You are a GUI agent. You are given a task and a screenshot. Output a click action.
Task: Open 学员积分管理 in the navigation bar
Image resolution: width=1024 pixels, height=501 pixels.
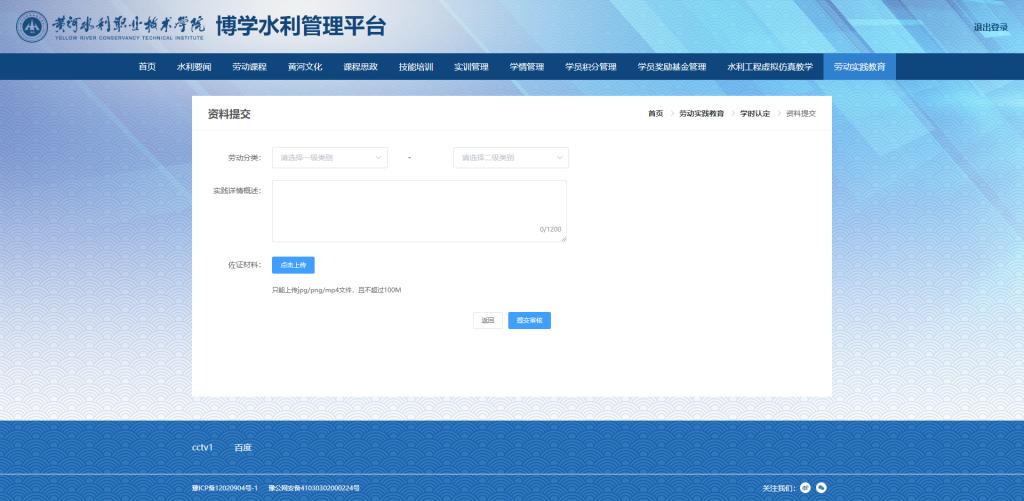pos(591,67)
